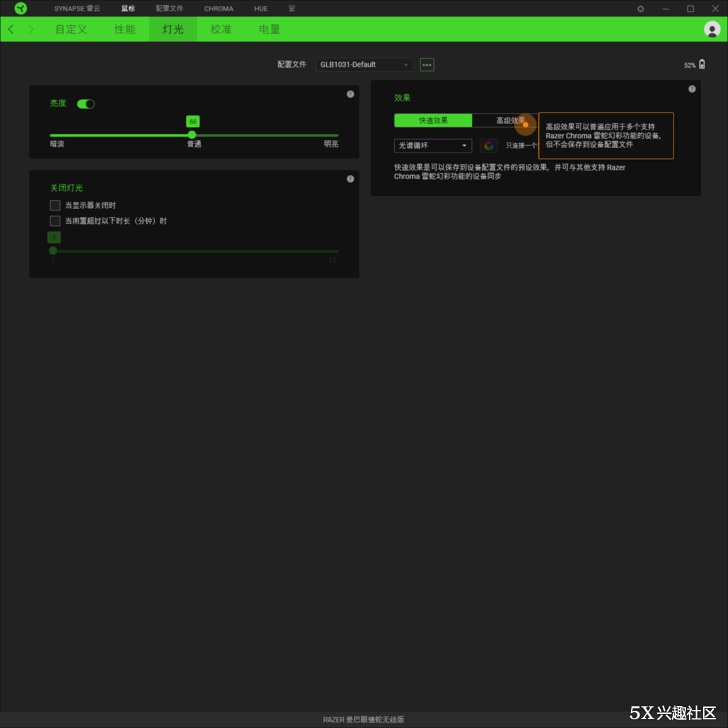Open the GLB1031-Default profile dropdown
Viewport: 728px width, 728px height.
coord(364,65)
